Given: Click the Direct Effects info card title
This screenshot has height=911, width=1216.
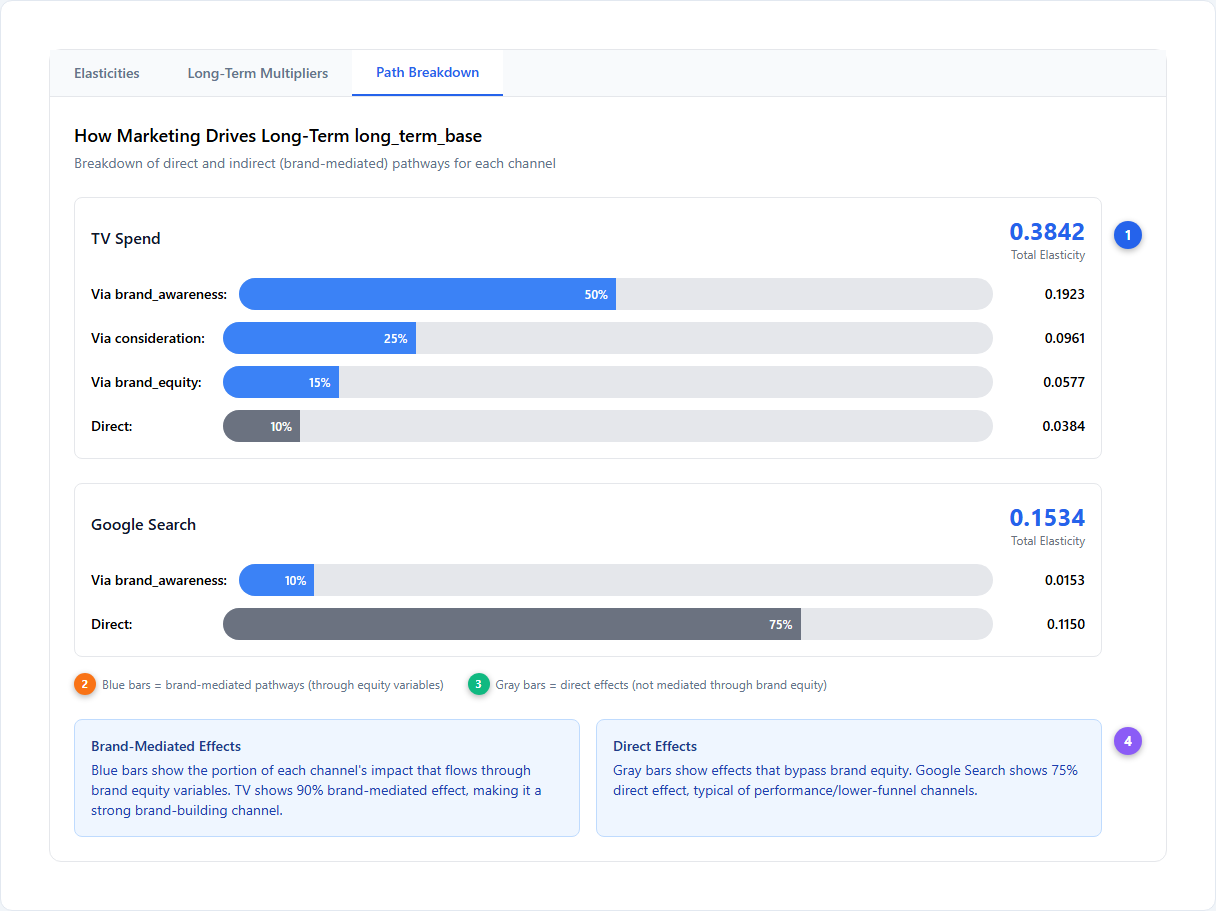Looking at the screenshot, I should pyautogui.click(x=655, y=746).
